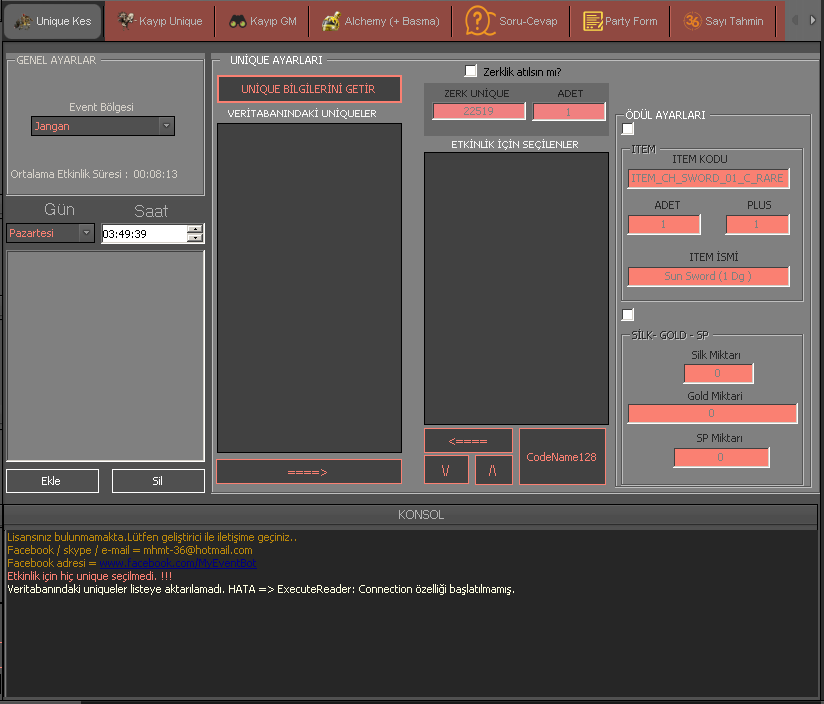Click the <==== move left button
Viewport: 824px width, 704px height.
(x=468, y=441)
